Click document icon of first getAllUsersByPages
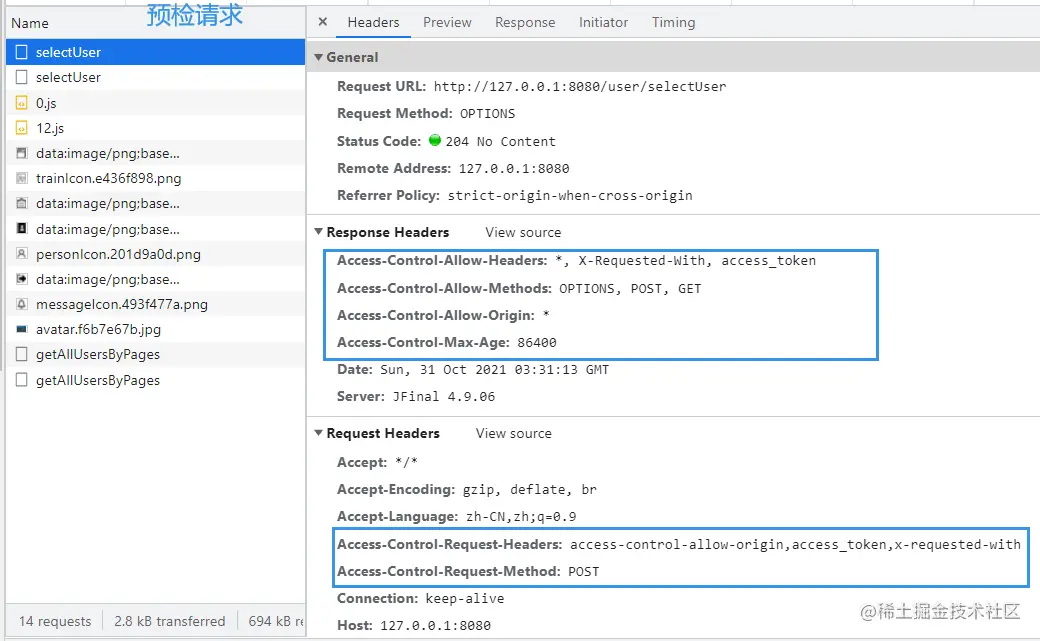Image resolution: width=1040 pixels, height=641 pixels. coord(22,355)
